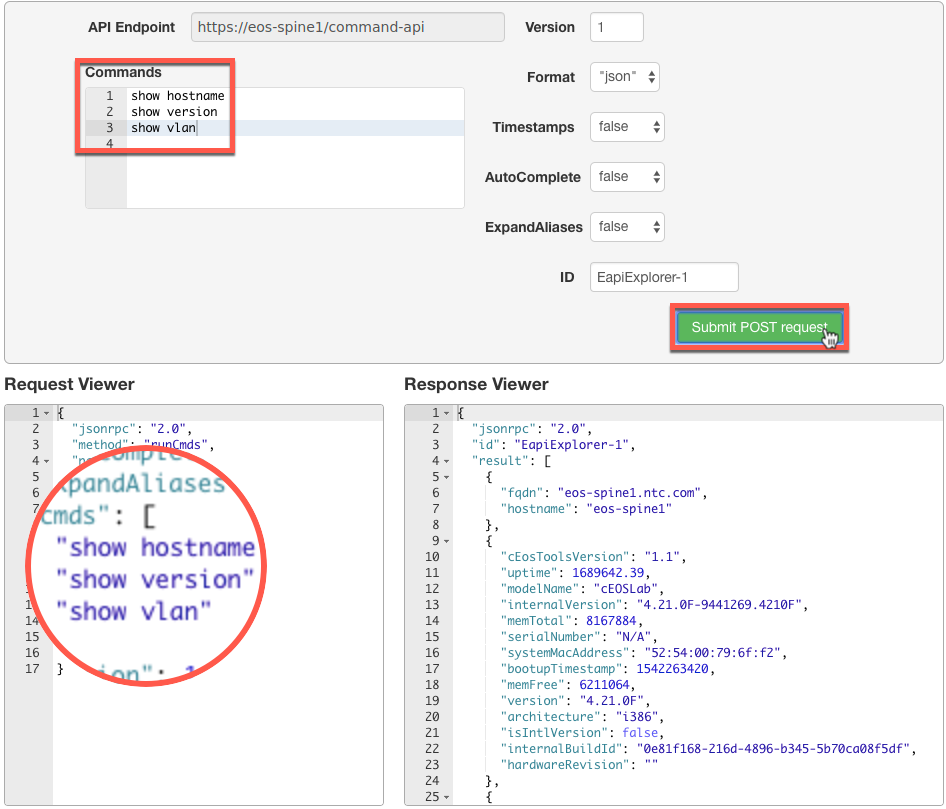Click the Submit POST request button

(x=759, y=327)
